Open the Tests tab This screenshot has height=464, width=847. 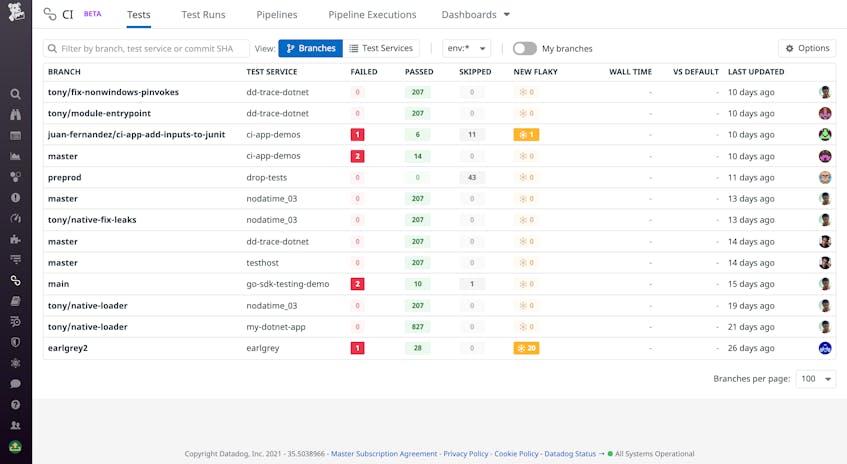point(139,15)
